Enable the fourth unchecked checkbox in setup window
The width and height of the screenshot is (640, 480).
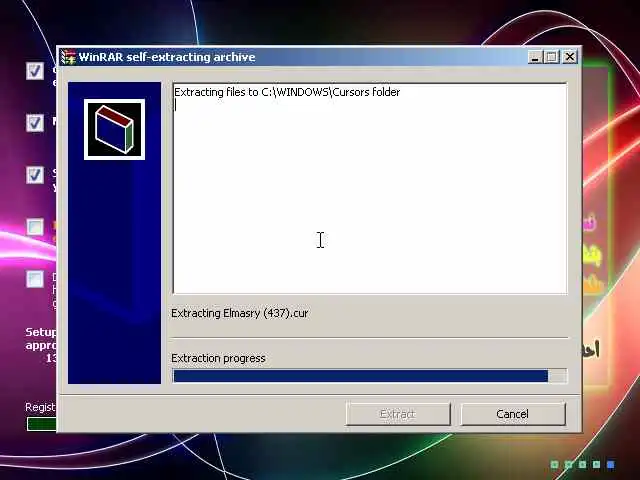click(35, 227)
